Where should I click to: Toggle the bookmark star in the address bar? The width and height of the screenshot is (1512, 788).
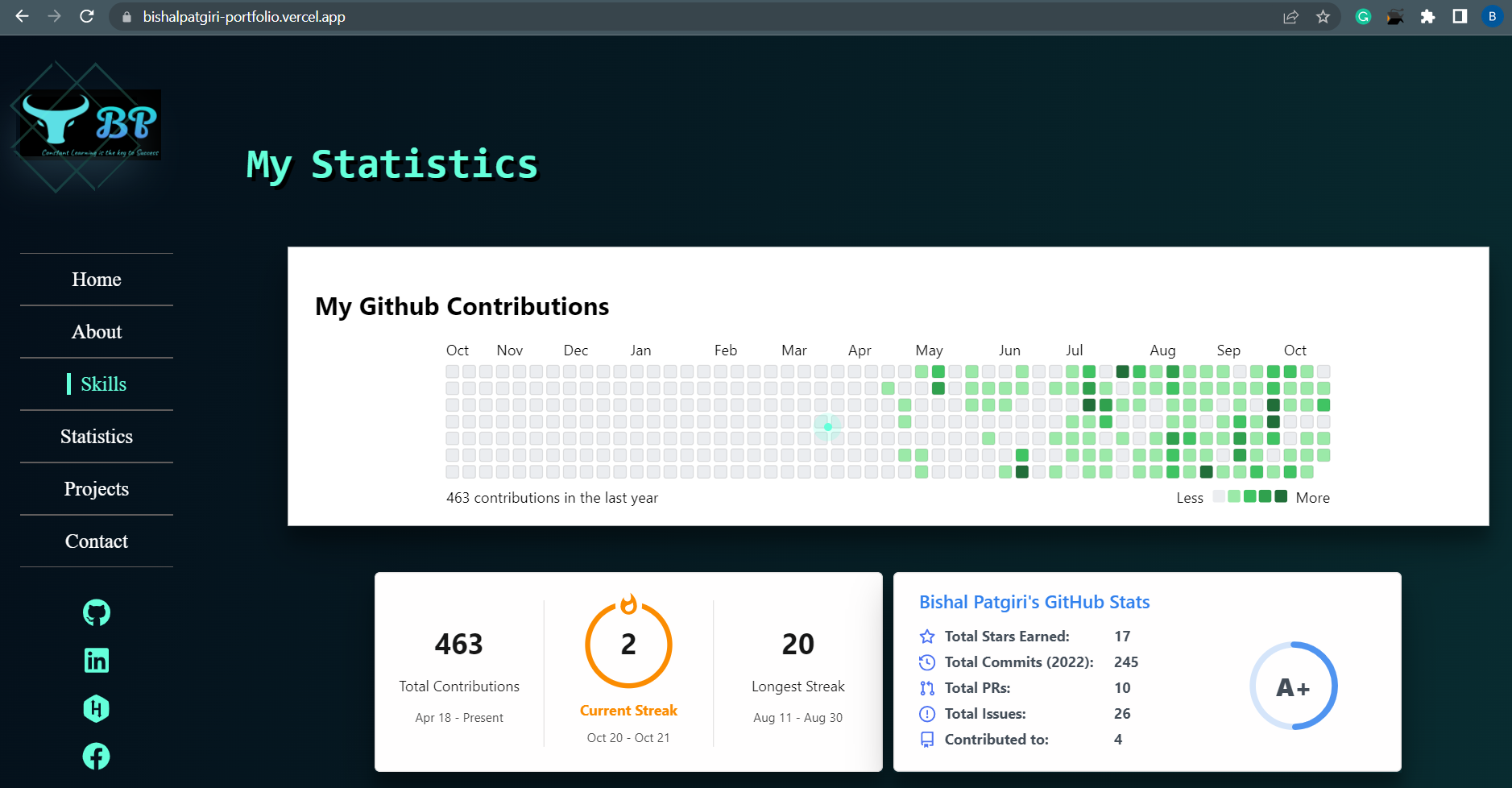(1322, 16)
